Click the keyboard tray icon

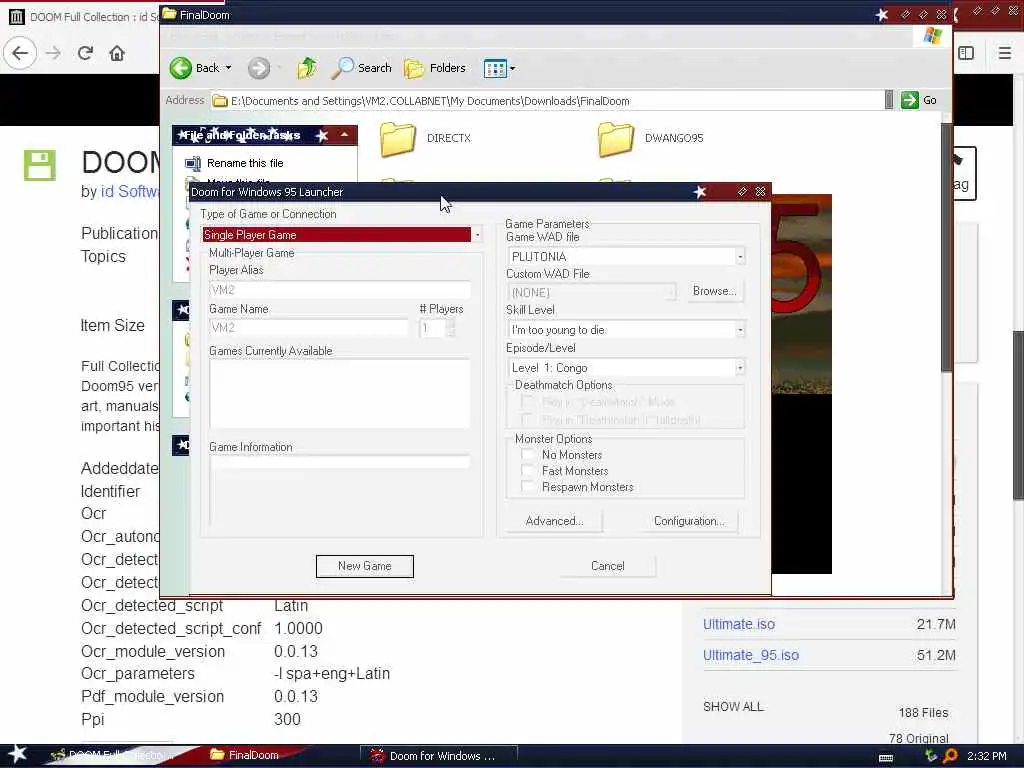point(886,758)
